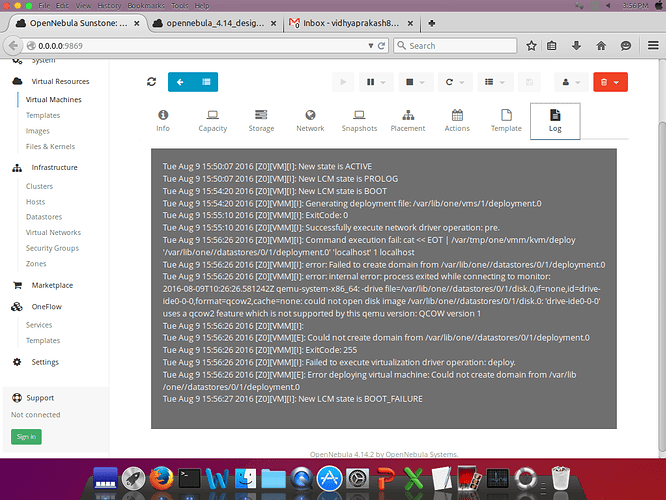Screen dimensions: 666x500
Task: Open the red trash delete dropdown
Action: pos(610,82)
